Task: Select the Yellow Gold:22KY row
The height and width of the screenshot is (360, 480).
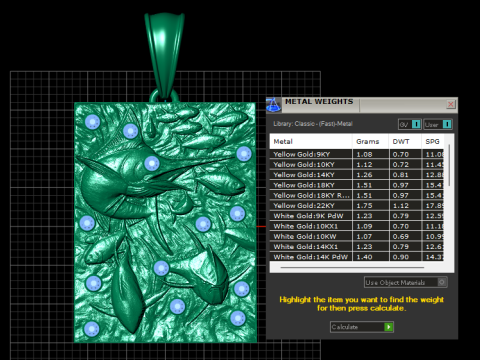Action: (356, 206)
